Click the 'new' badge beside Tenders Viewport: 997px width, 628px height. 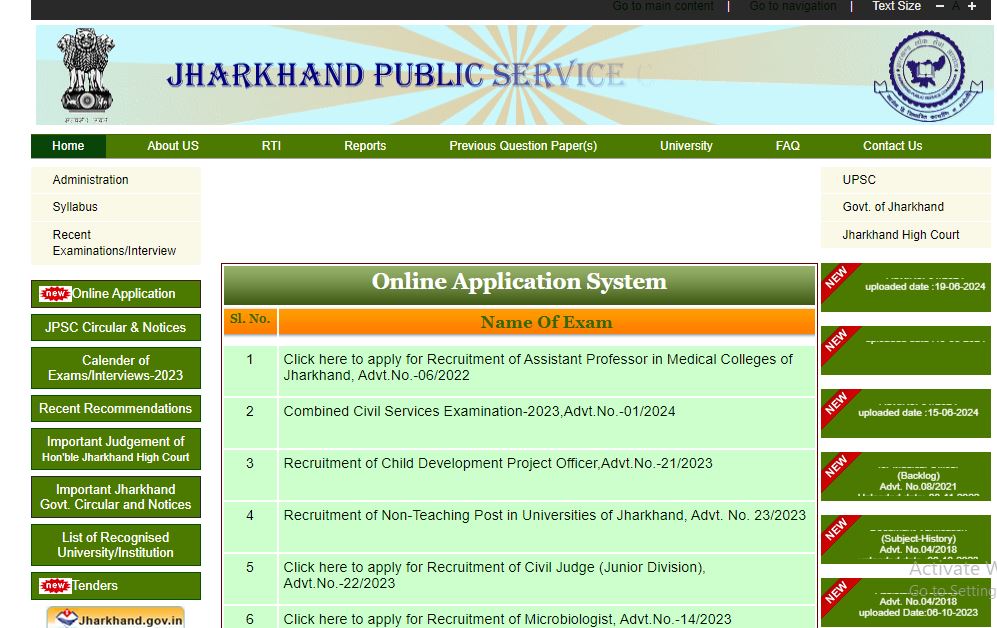click(x=54, y=586)
